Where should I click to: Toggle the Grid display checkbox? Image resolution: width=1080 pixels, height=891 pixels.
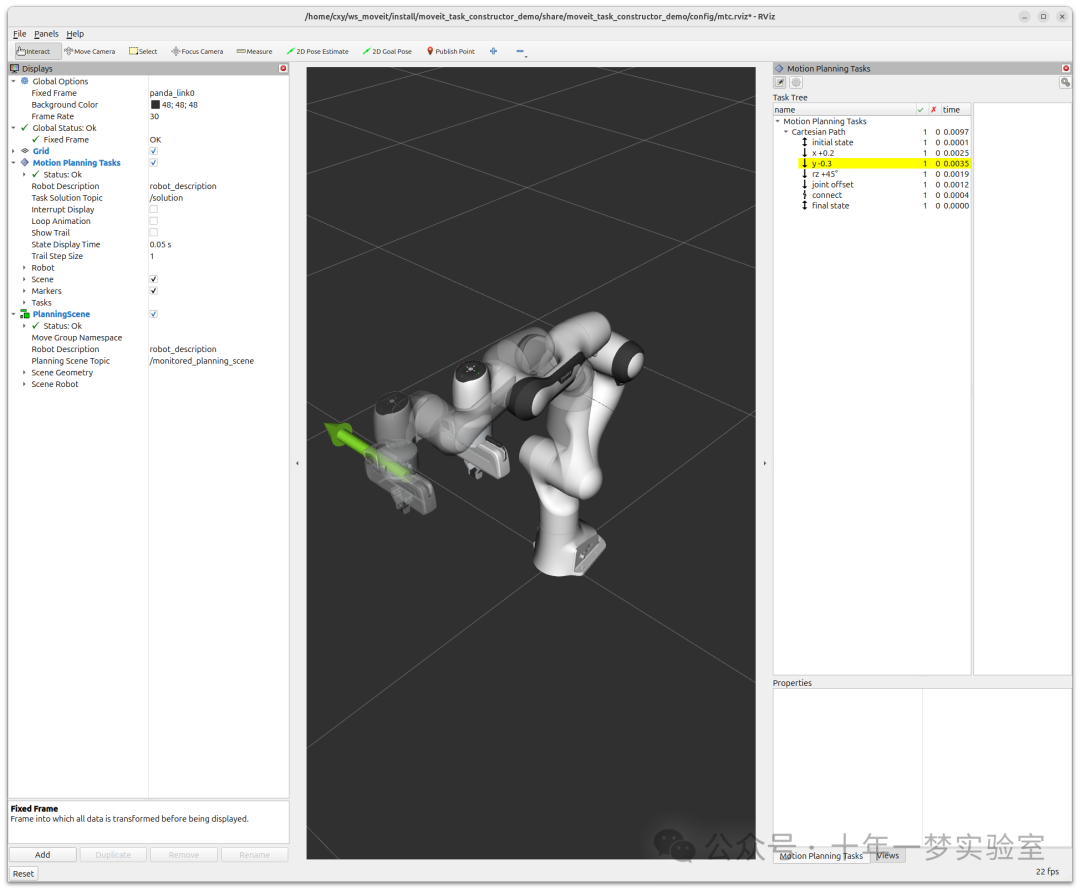[154, 151]
